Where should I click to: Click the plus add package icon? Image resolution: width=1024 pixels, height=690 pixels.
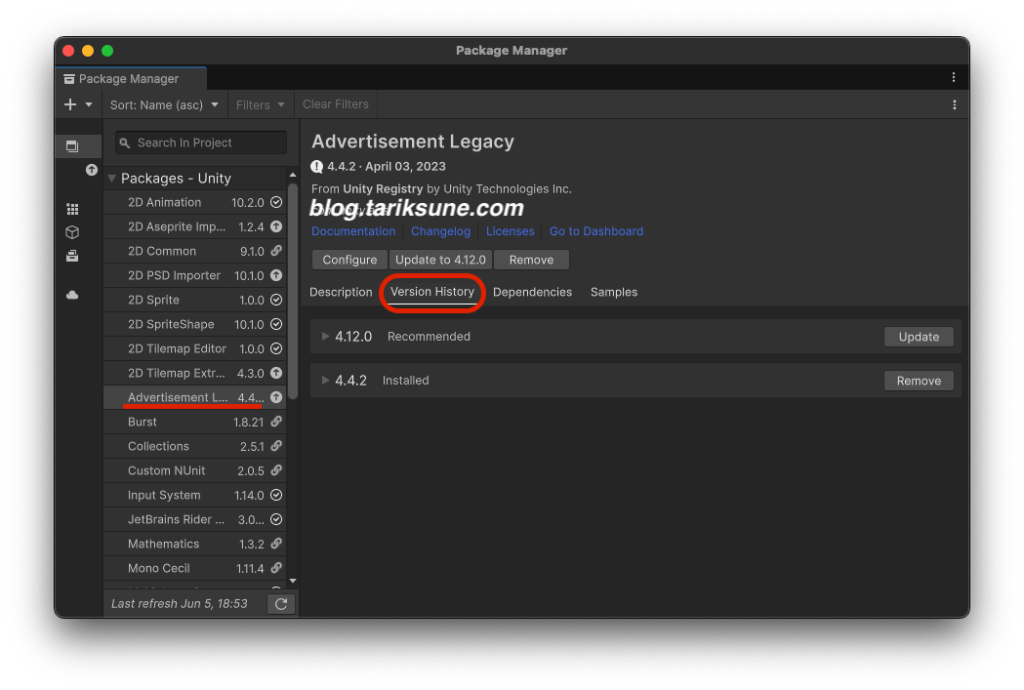(70, 105)
